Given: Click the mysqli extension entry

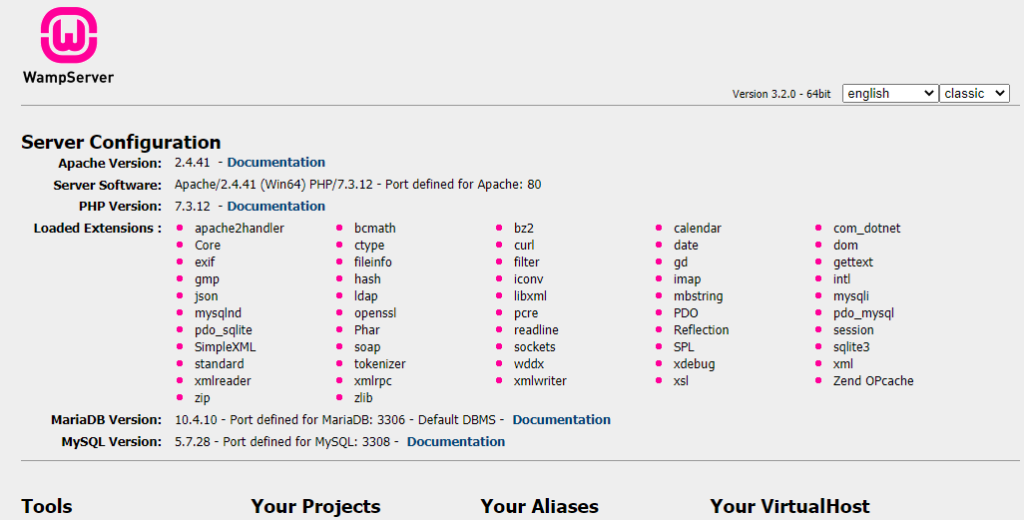Looking at the screenshot, I should pyautogui.click(x=851, y=297).
